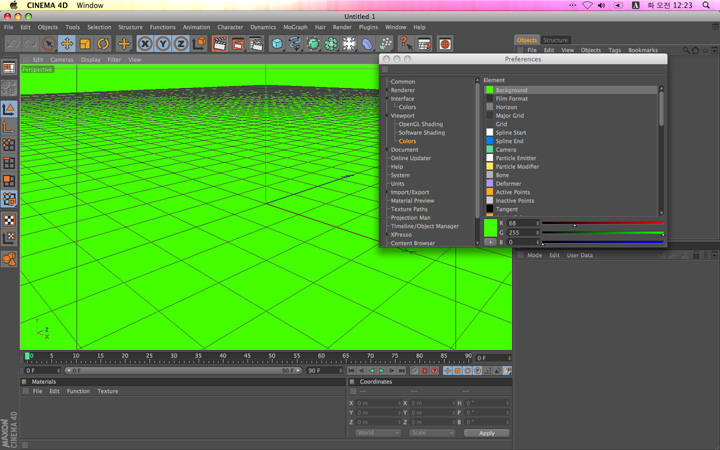Viewport: 720px width, 450px height.
Task: Open the Render menu
Action: (x=342, y=27)
